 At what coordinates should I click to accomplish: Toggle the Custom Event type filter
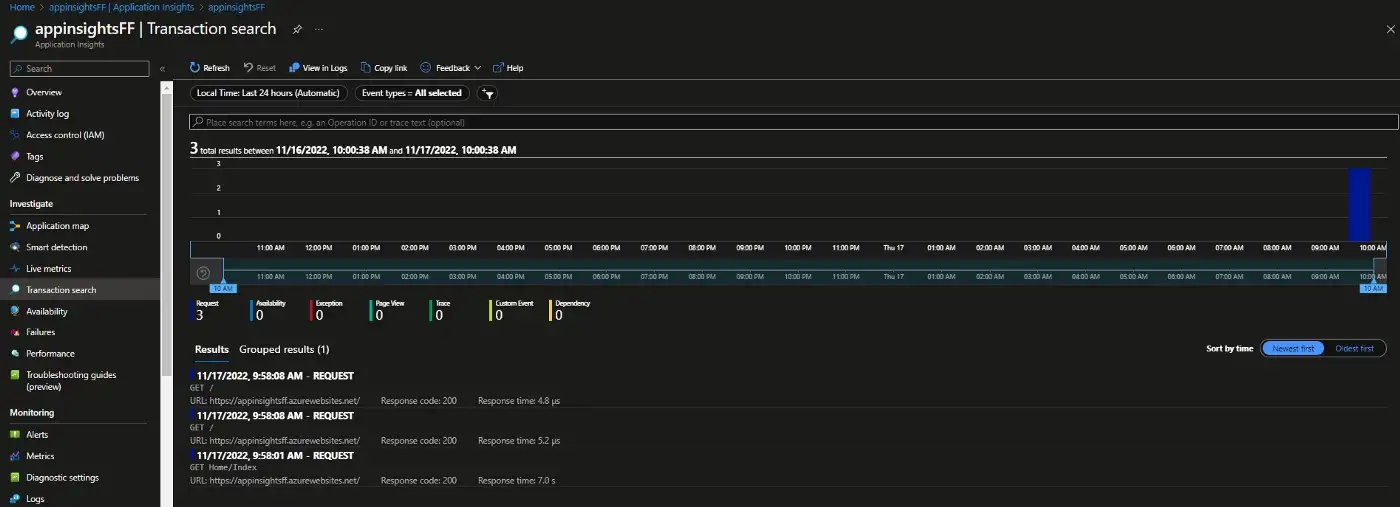coord(512,310)
